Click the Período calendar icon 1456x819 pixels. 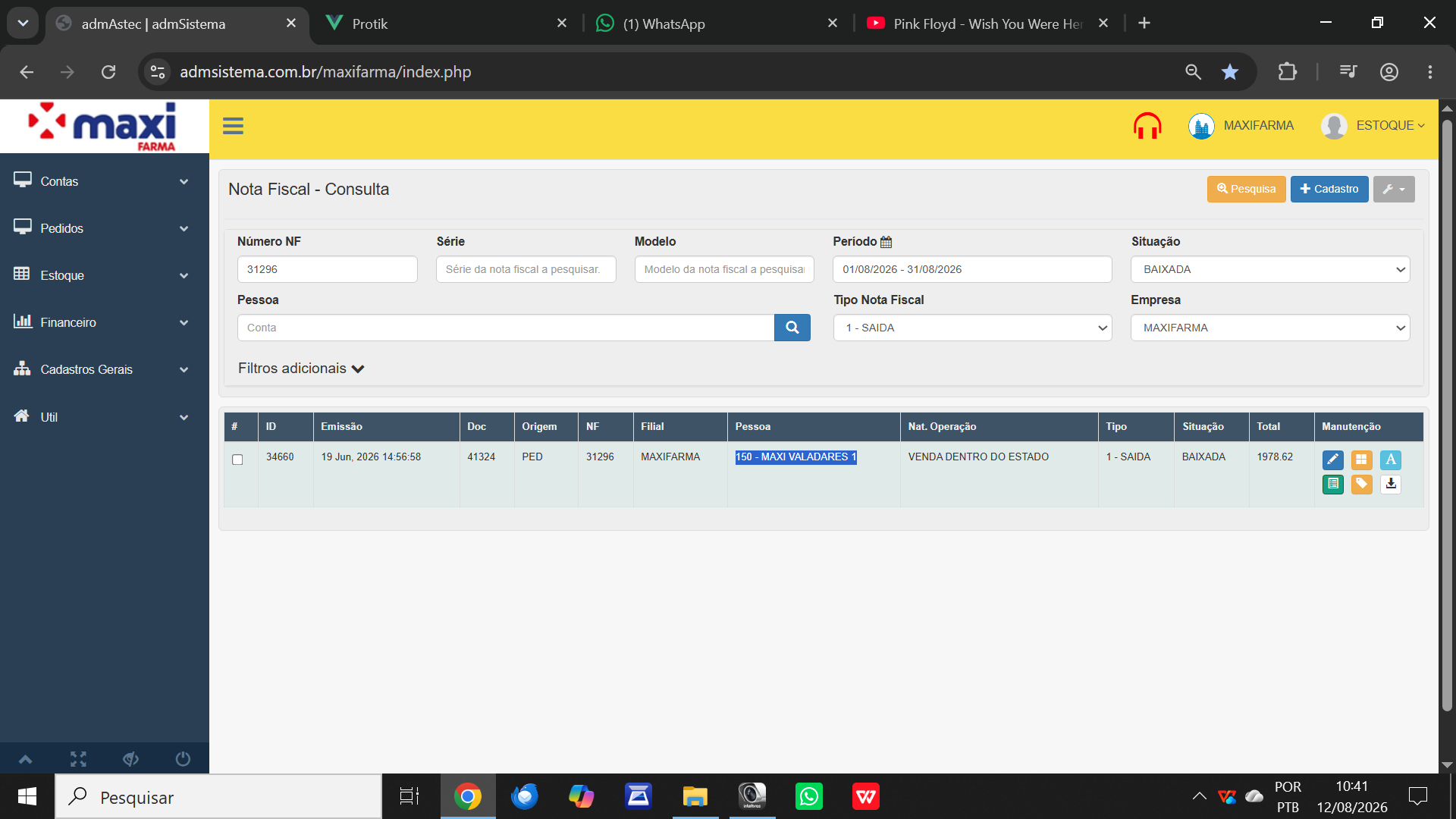click(x=886, y=242)
